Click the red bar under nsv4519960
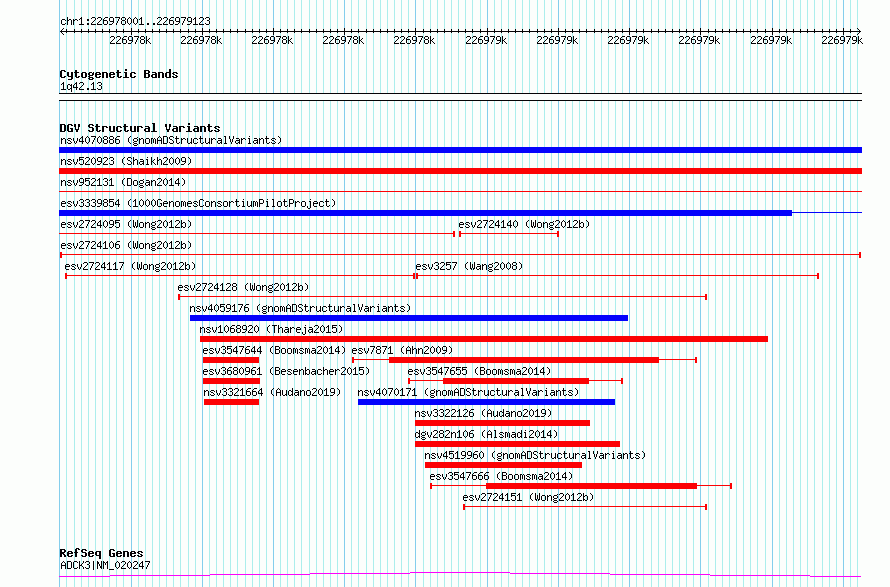This screenshot has height=587, width=890. tap(503, 465)
